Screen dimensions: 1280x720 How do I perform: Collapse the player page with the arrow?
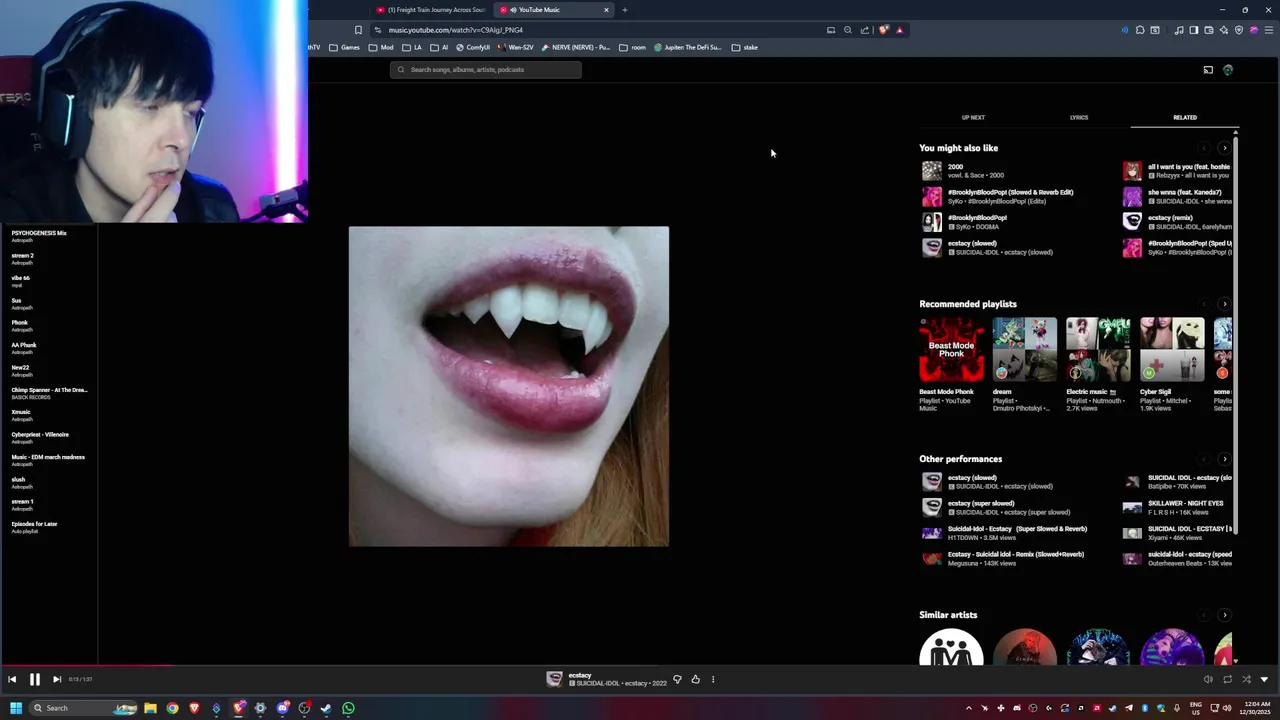click(1265, 679)
